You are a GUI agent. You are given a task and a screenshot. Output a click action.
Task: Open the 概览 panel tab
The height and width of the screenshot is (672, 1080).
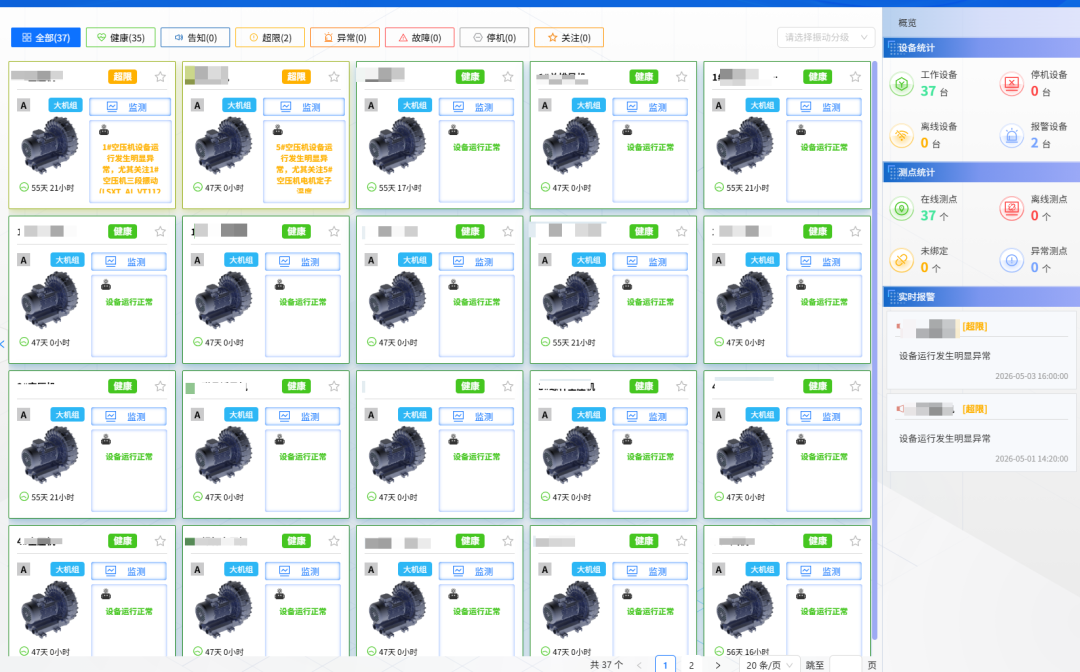pos(907,23)
